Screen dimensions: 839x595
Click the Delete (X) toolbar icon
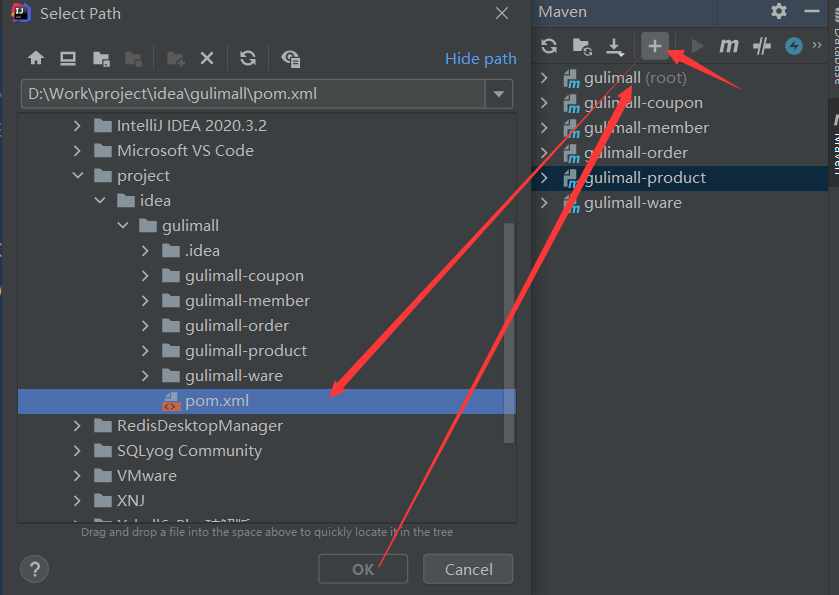click(x=207, y=58)
